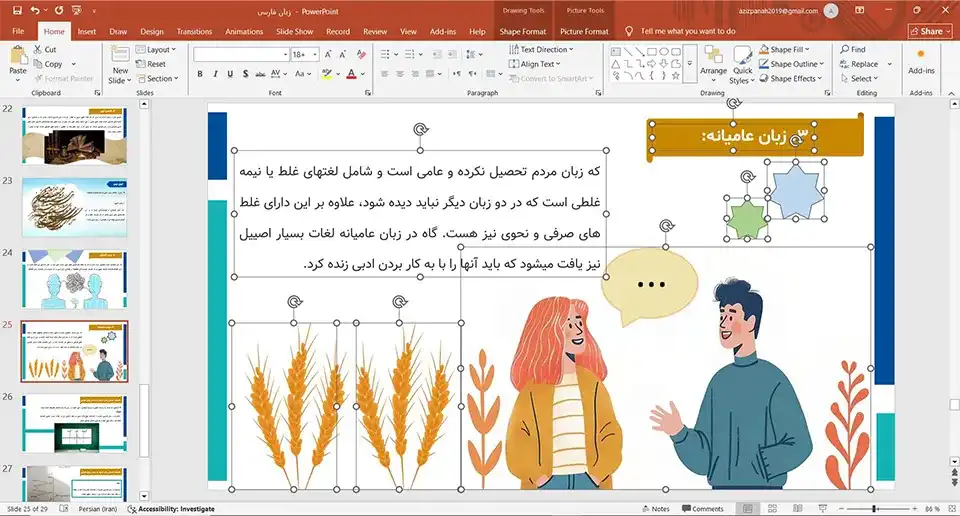Switch to Transitions tab
Image resolution: width=960 pixels, height=516 pixels.
(x=194, y=31)
